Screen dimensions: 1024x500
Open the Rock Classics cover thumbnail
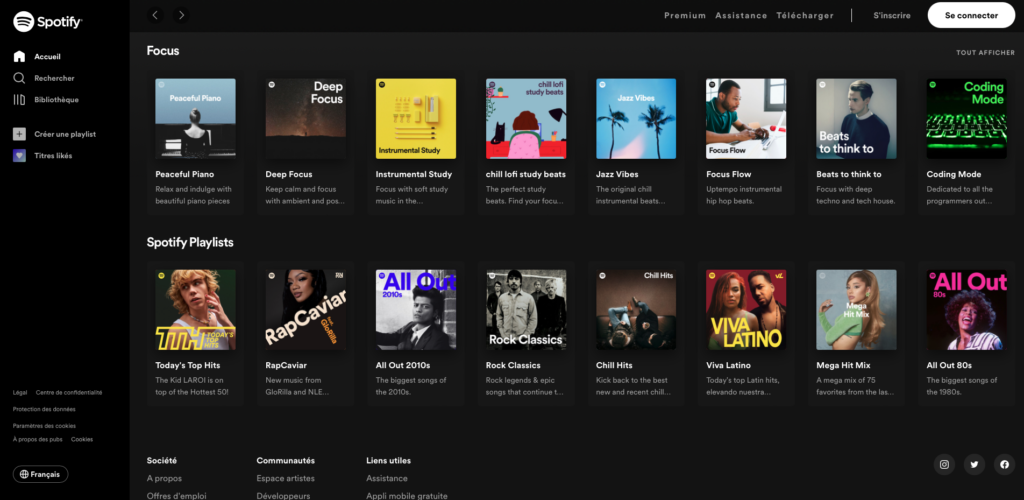(x=526, y=310)
